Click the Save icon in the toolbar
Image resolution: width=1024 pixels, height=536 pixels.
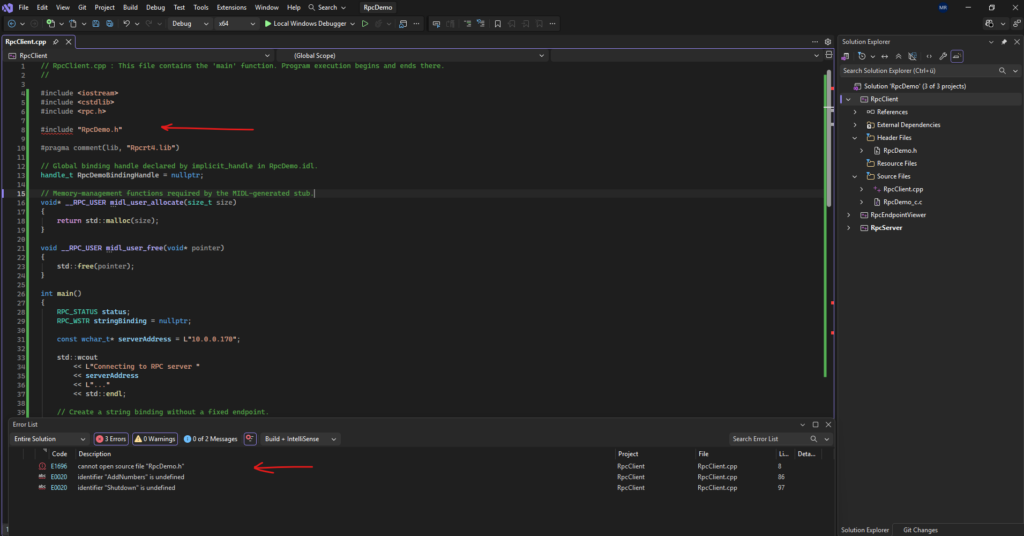pos(95,24)
